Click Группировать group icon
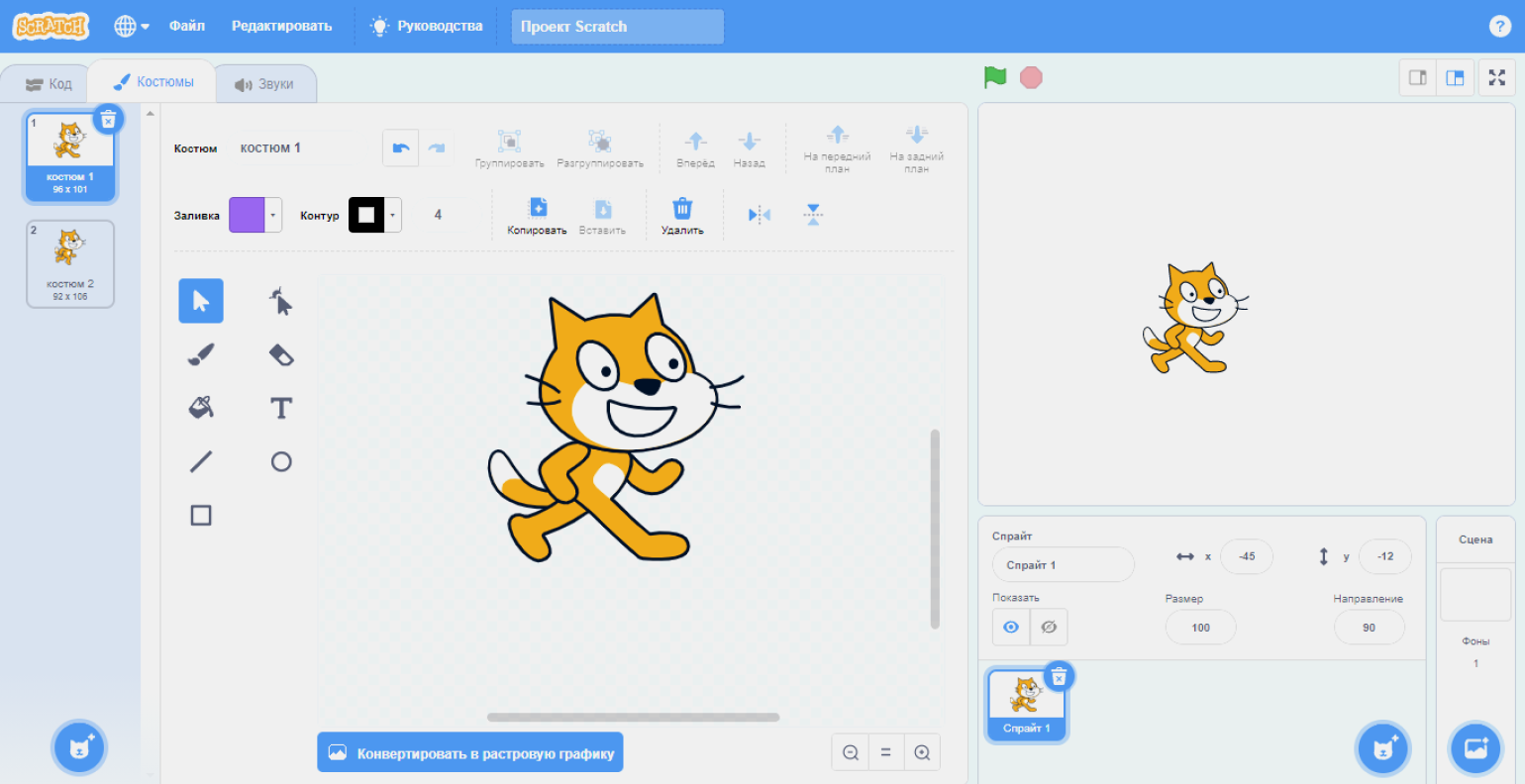This screenshot has width=1525, height=784. [x=509, y=148]
